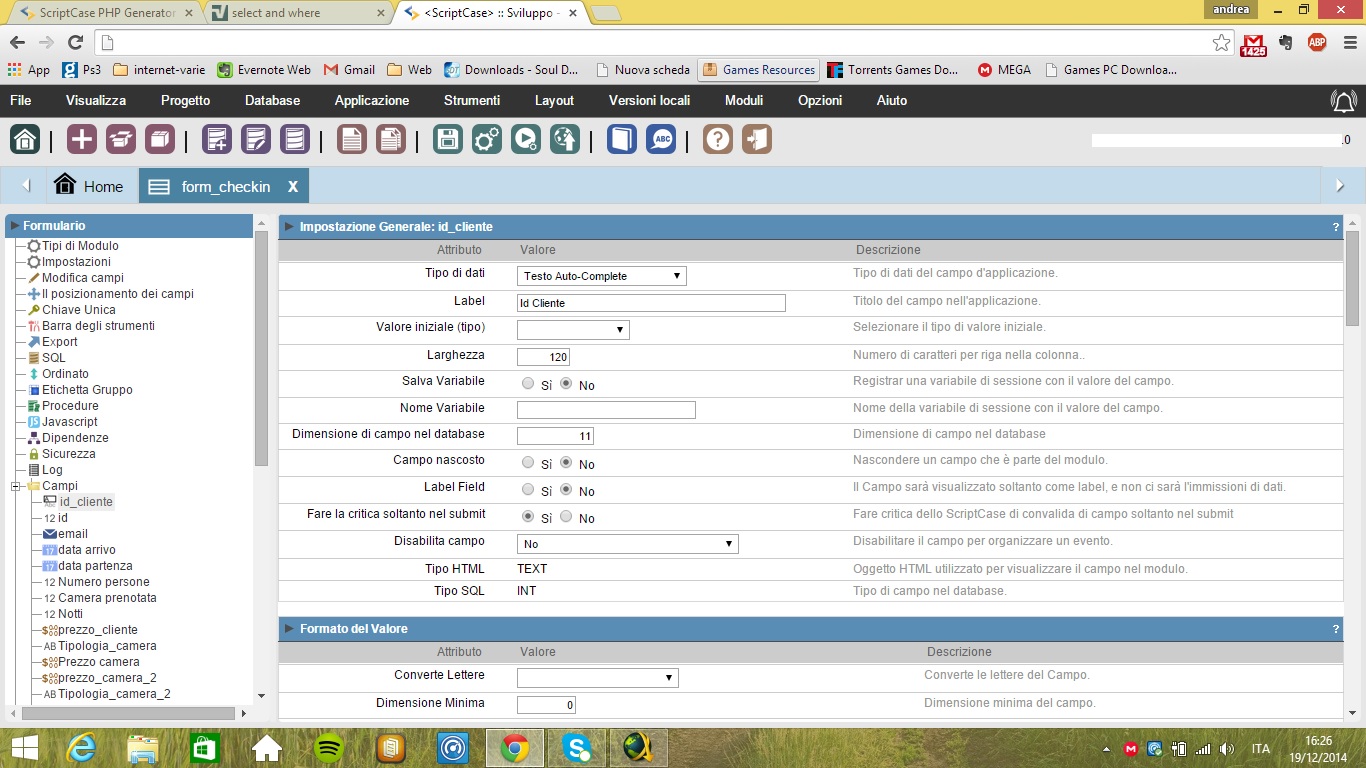Click the Label text input field
The image size is (1366, 768).
651,303
